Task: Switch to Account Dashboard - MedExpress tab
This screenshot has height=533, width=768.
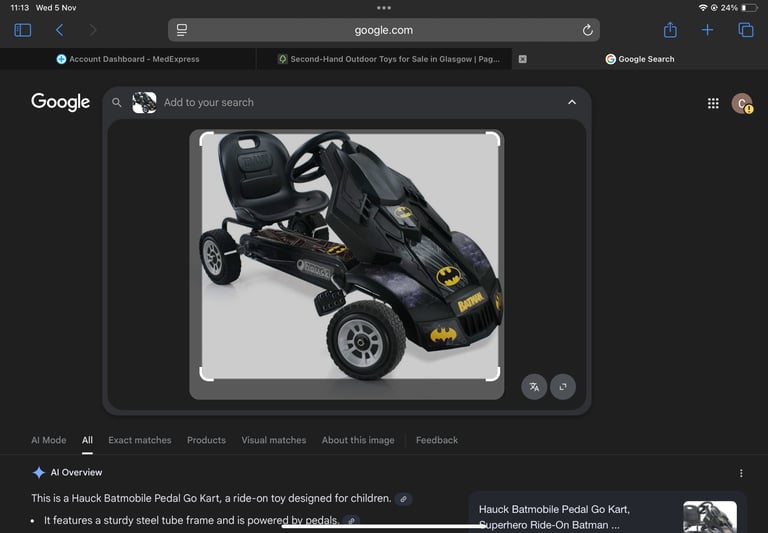Action: tap(128, 59)
